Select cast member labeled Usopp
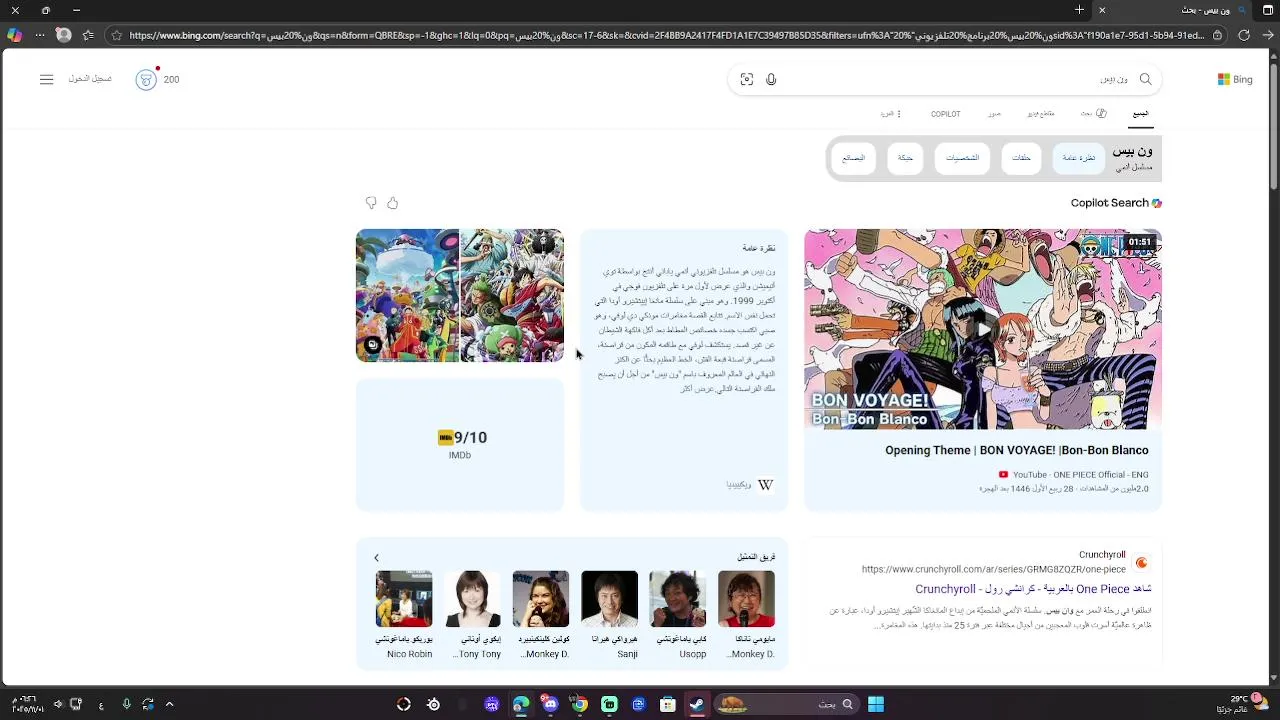The width and height of the screenshot is (1280, 720). coord(678,614)
